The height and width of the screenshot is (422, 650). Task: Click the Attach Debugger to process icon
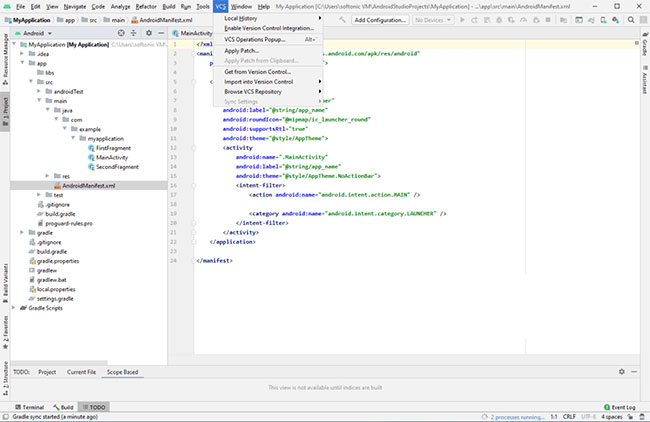pyautogui.click(x=536, y=20)
